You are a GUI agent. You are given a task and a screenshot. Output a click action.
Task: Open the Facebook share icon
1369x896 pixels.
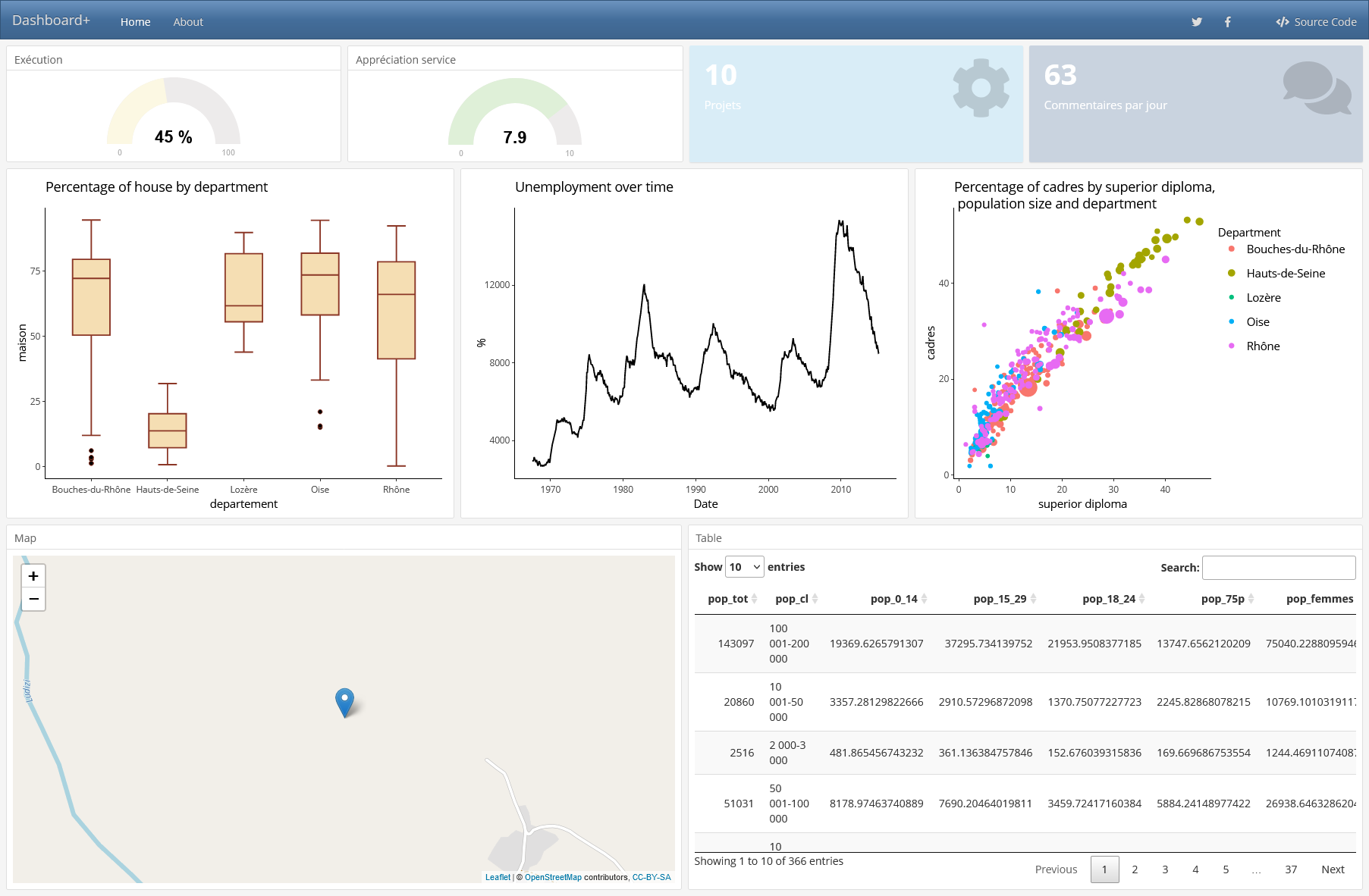(1227, 22)
